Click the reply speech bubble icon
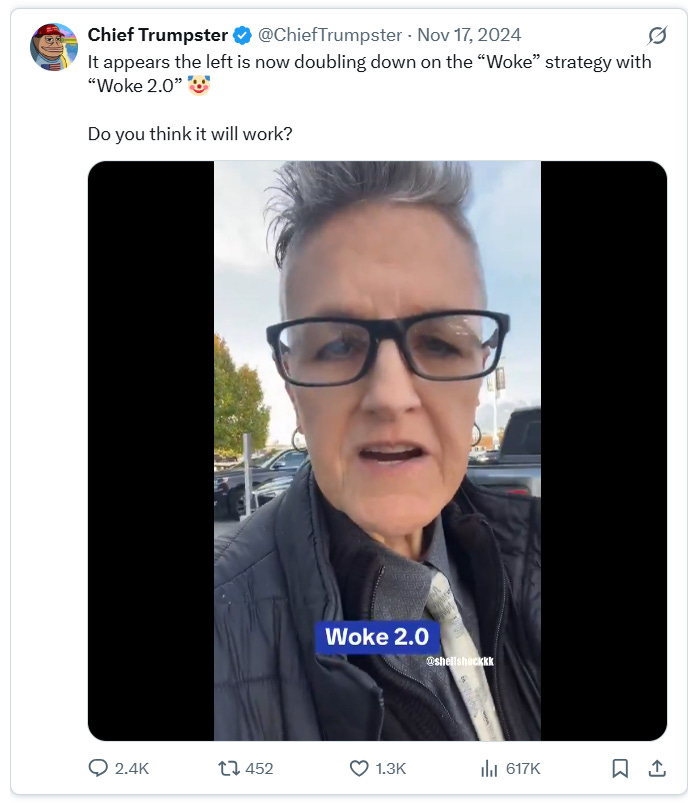697x803 pixels. pos(98,768)
